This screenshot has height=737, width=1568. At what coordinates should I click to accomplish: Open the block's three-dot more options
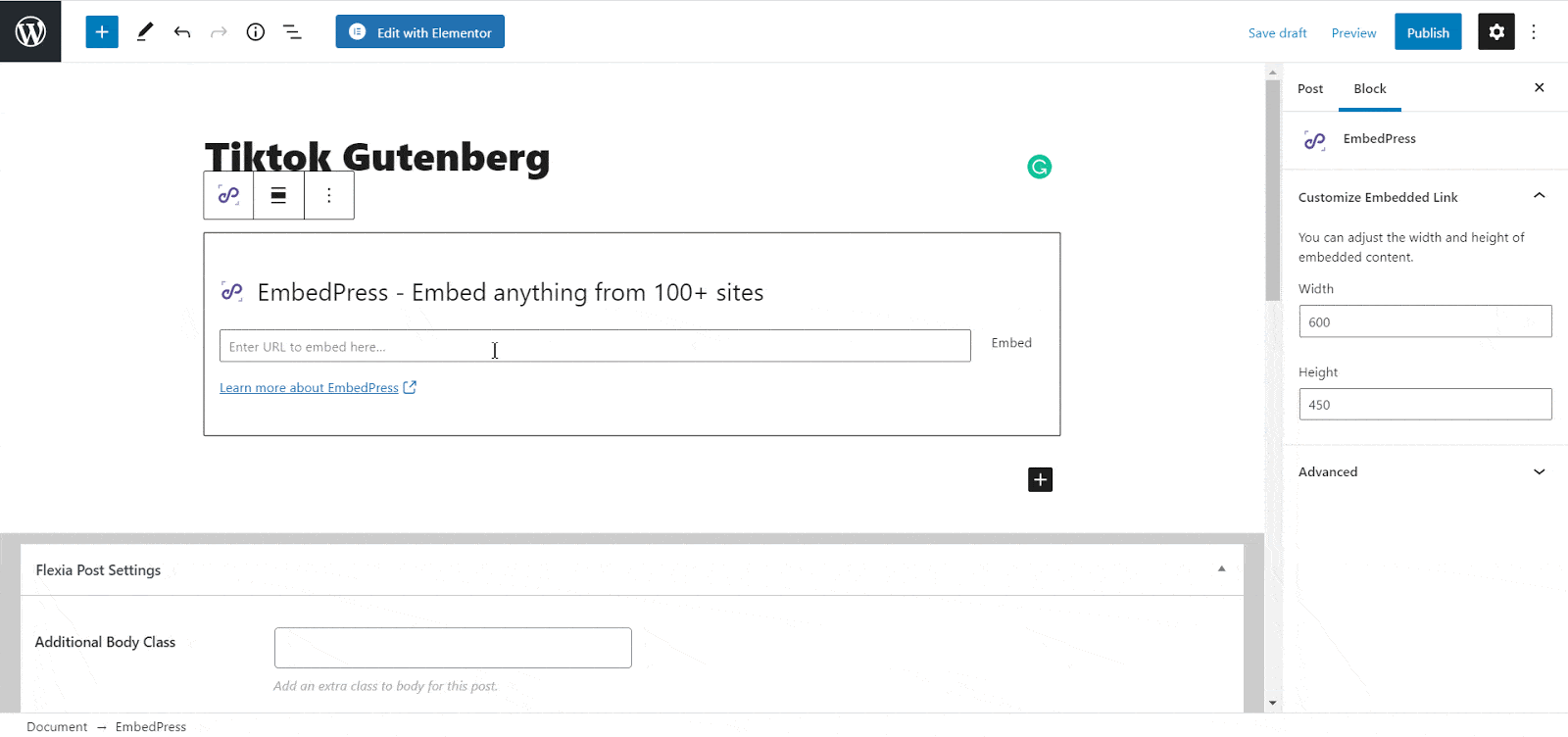(329, 195)
